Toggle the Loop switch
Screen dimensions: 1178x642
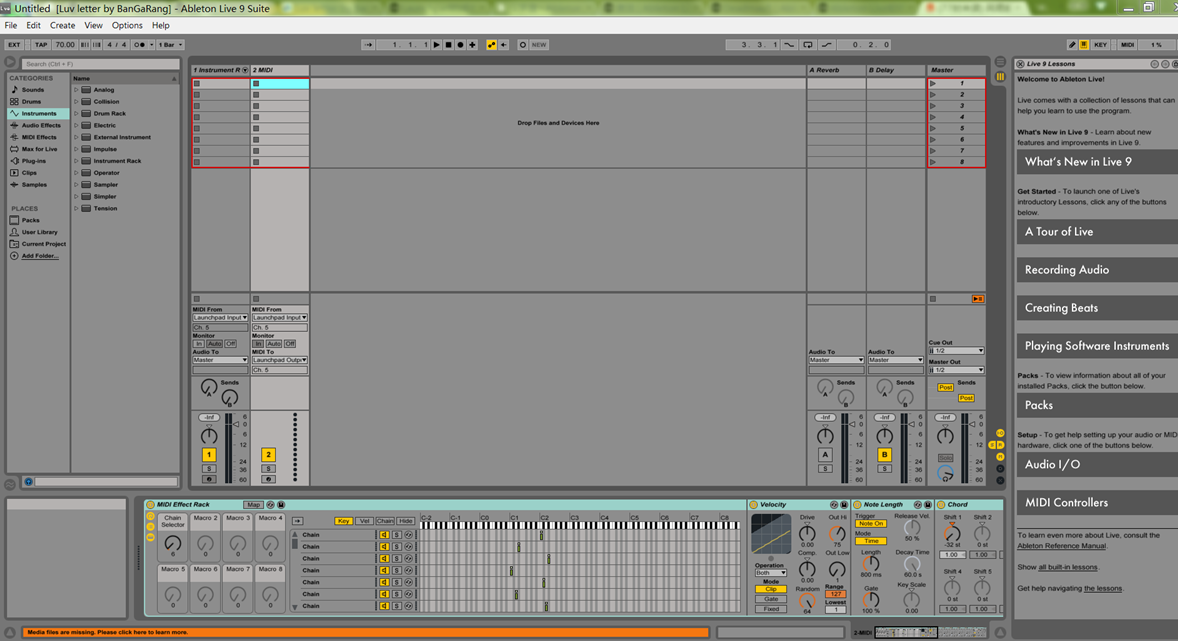coord(808,45)
